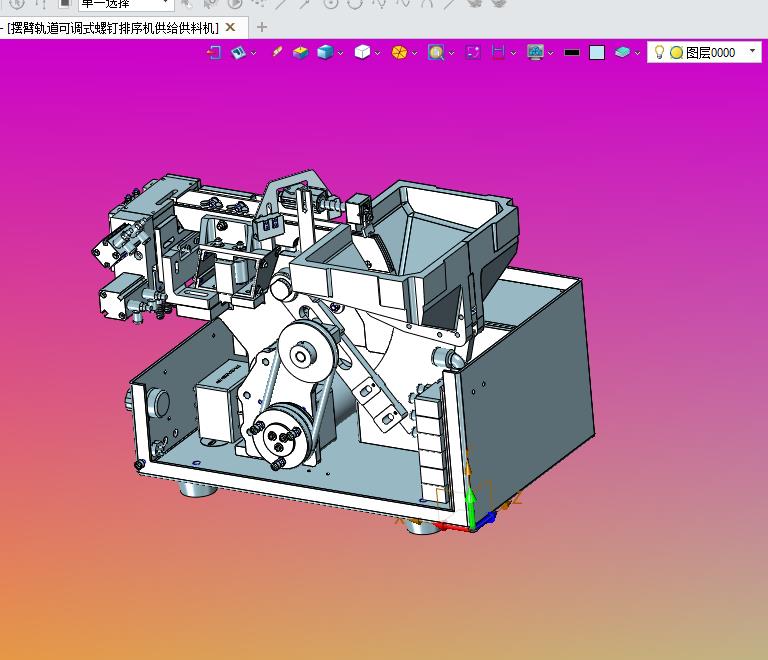Image resolution: width=768 pixels, height=660 pixels.
Task: Select the multicolored cube display icon
Action: coord(300,52)
